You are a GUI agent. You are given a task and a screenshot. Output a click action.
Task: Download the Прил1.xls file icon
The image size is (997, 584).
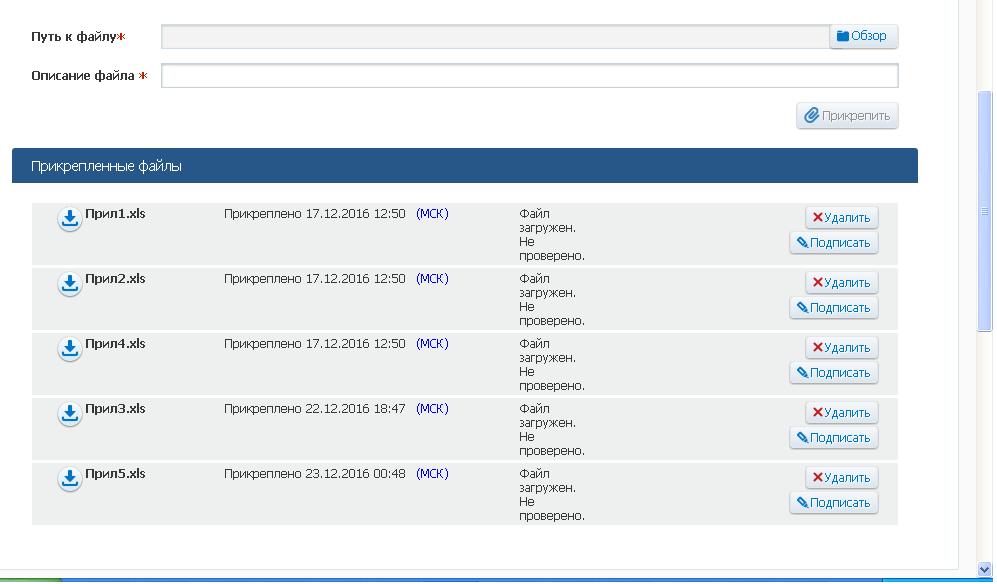69,220
